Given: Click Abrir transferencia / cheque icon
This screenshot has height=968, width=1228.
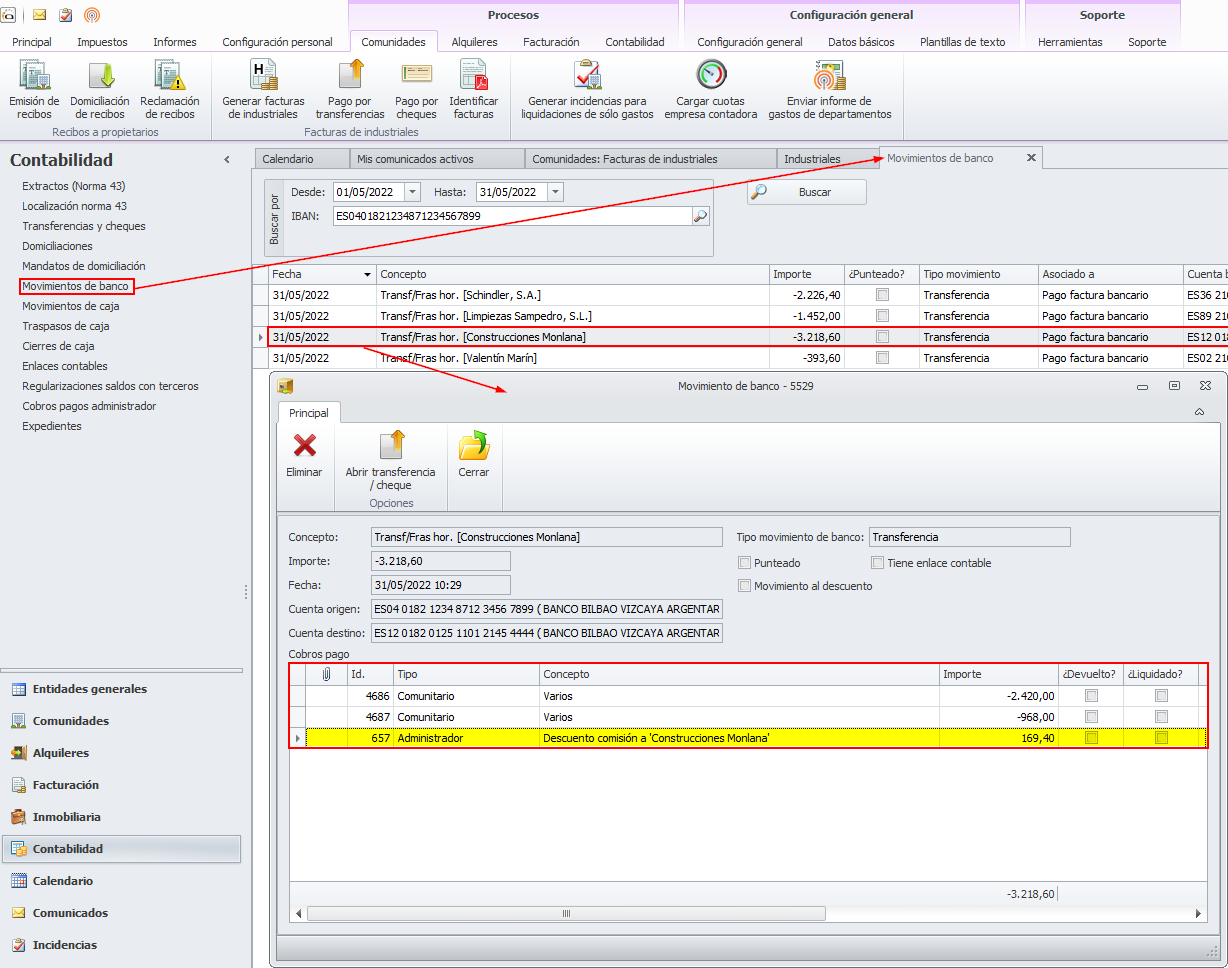Looking at the screenshot, I should tap(390, 446).
